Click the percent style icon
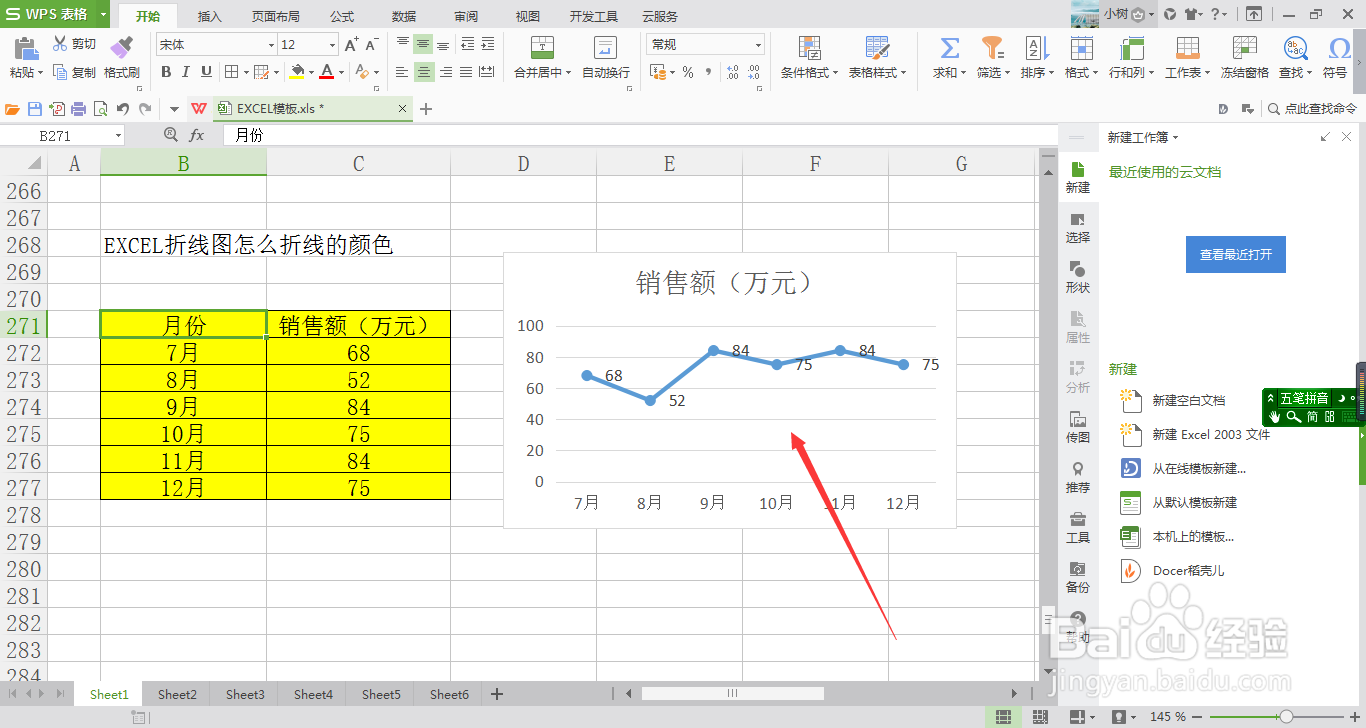Viewport: 1366px width, 728px height. (688, 72)
